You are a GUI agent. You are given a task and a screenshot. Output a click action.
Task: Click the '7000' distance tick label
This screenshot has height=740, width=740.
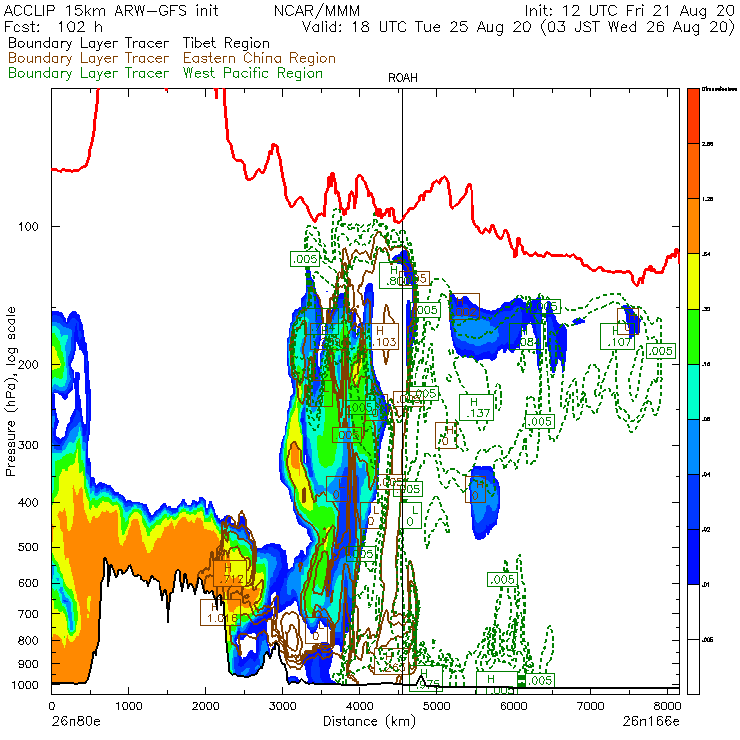click(590, 706)
